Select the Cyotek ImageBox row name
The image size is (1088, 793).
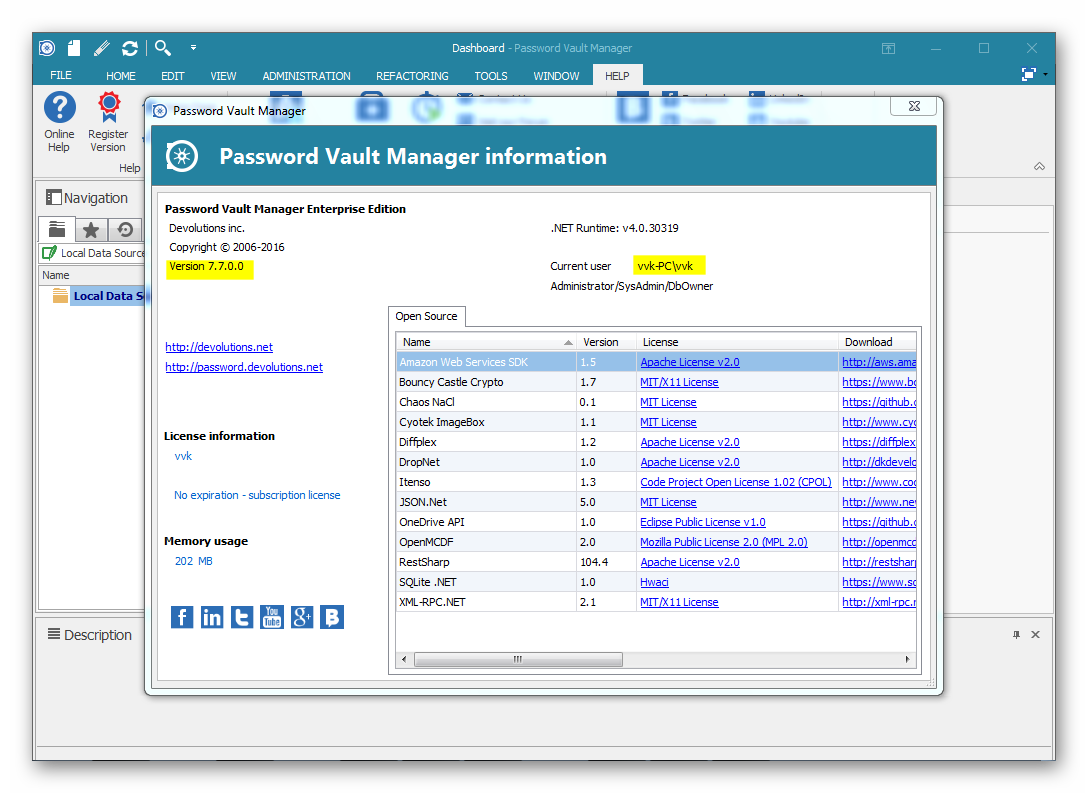(x=441, y=423)
